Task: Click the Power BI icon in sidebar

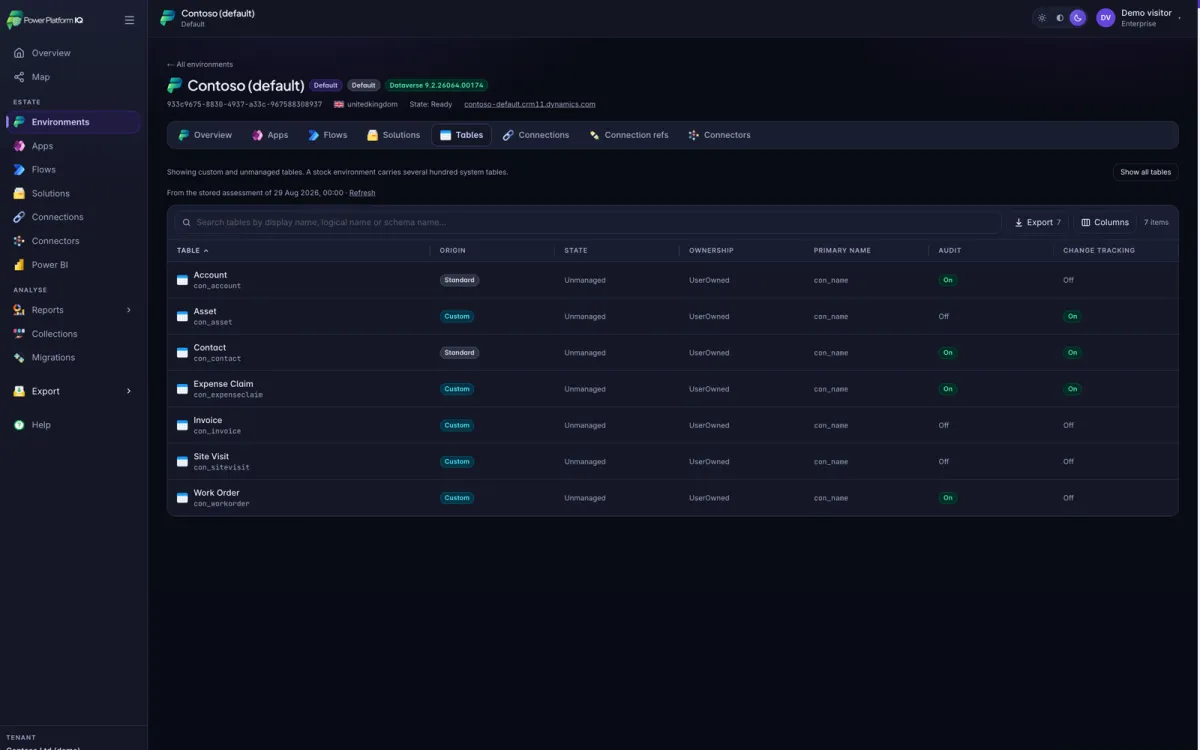Action: [x=19, y=265]
